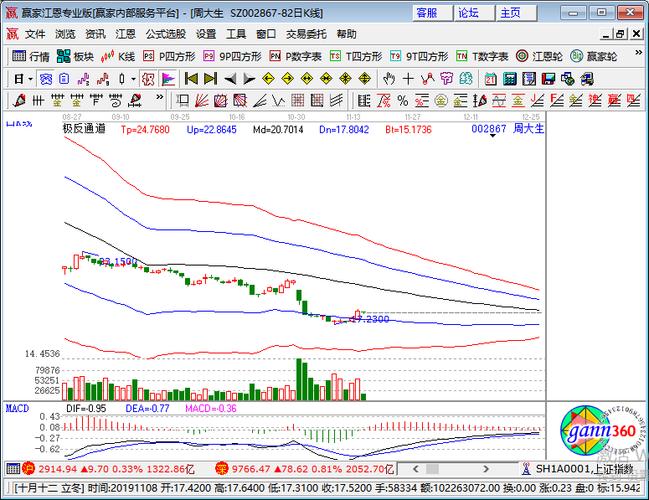
Task: Click the SH1A0001 上证指数 status entry
Action: [584, 469]
